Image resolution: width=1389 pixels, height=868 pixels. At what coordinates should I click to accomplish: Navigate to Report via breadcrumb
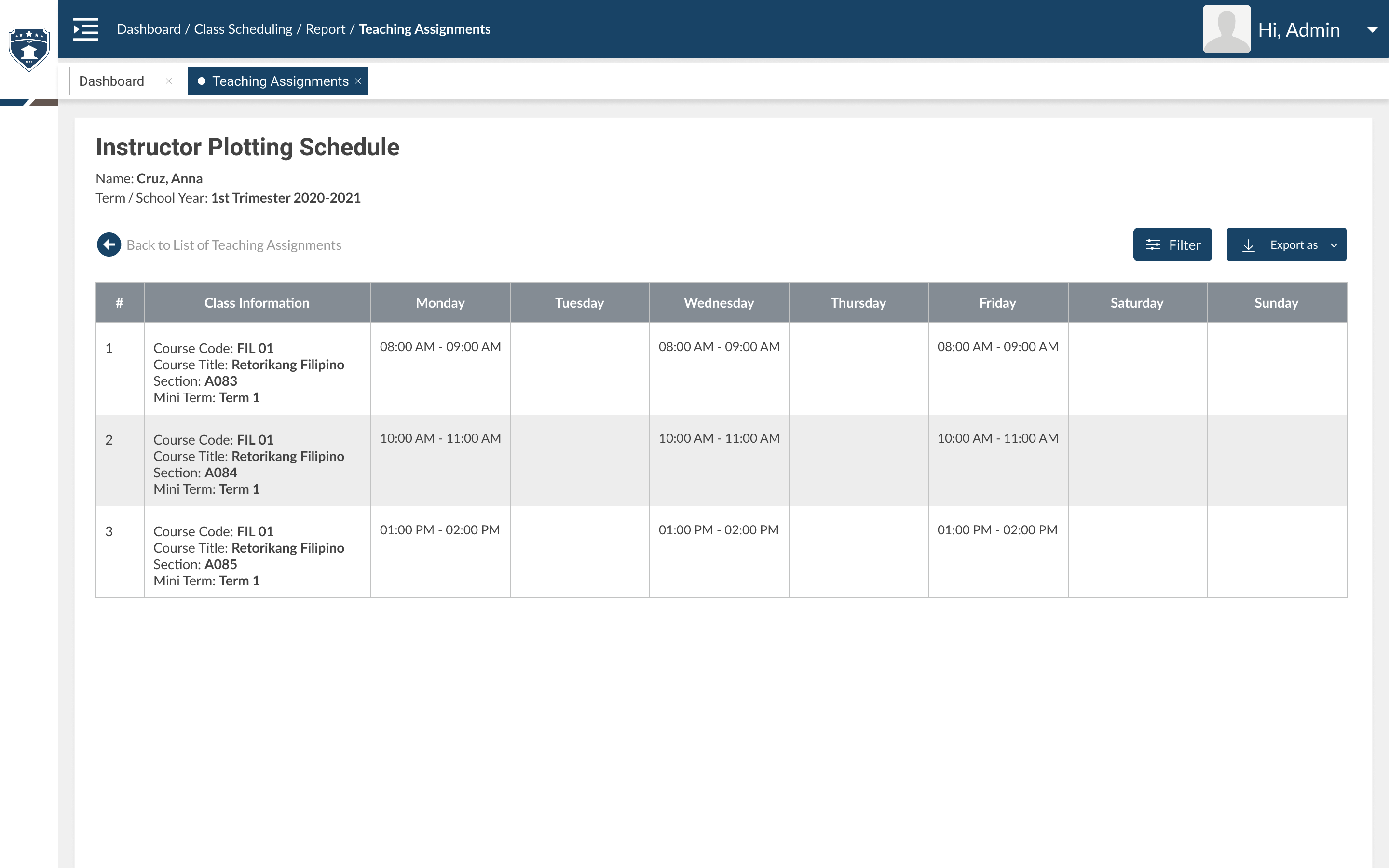tap(326, 29)
